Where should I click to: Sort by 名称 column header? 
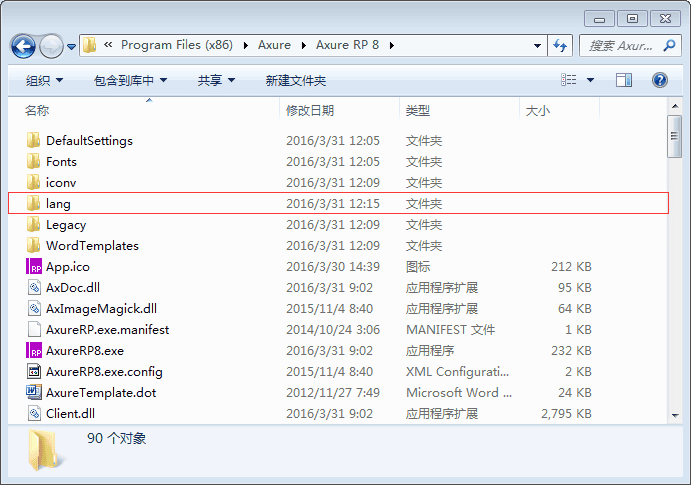(37, 111)
